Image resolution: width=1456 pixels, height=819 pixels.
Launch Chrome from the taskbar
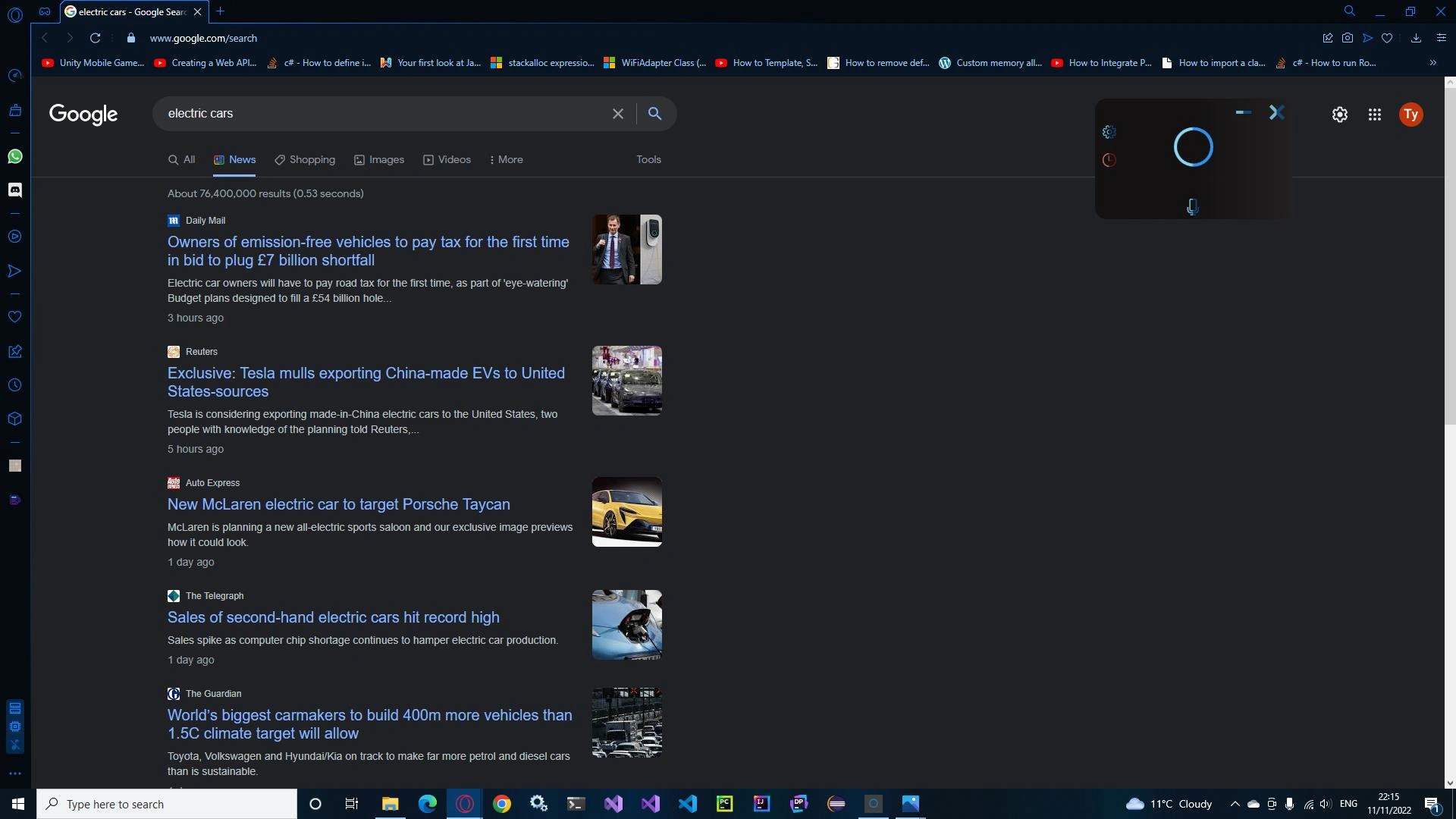pos(502,804)
